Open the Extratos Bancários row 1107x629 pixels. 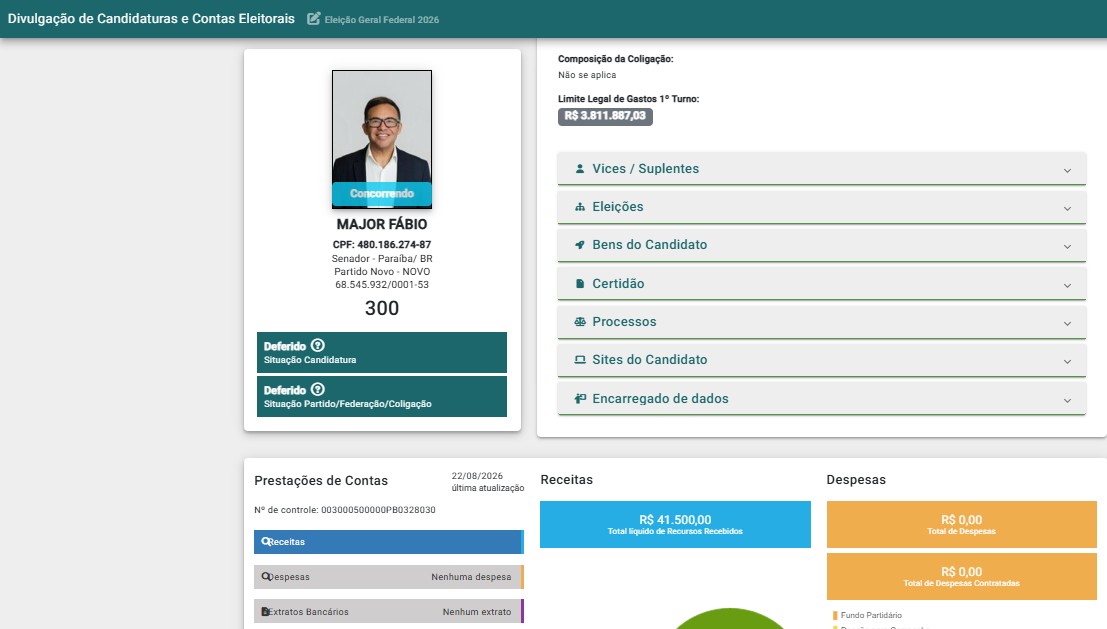389,611
